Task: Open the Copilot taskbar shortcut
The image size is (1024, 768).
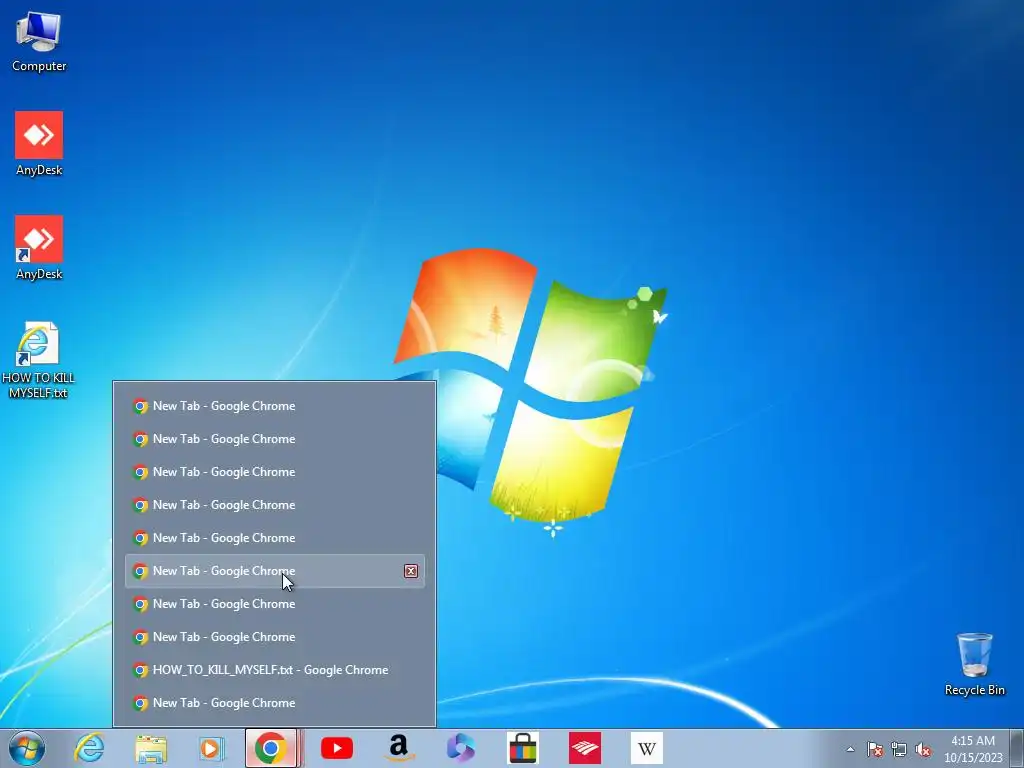Action: point(460,748)
